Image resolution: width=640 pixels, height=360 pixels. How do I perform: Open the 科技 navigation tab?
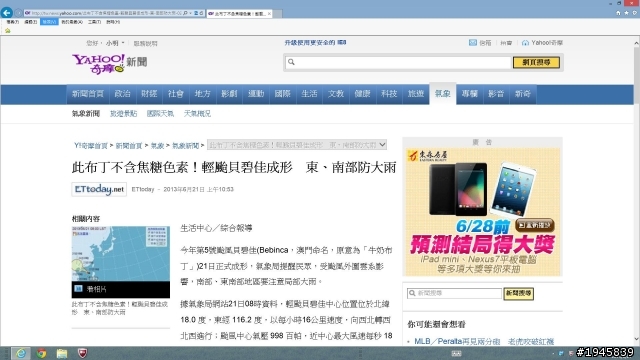tap(389, 94)
